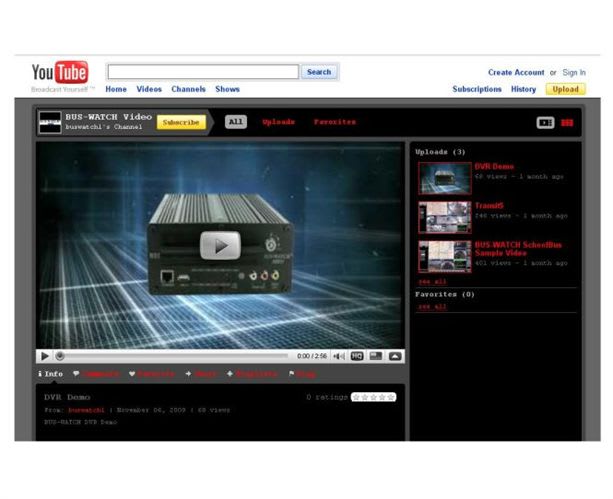Screen dimensions: 613x499
Task: Click the BUS-WATCH channel avatar icon
Action: (x=50, y=122)
